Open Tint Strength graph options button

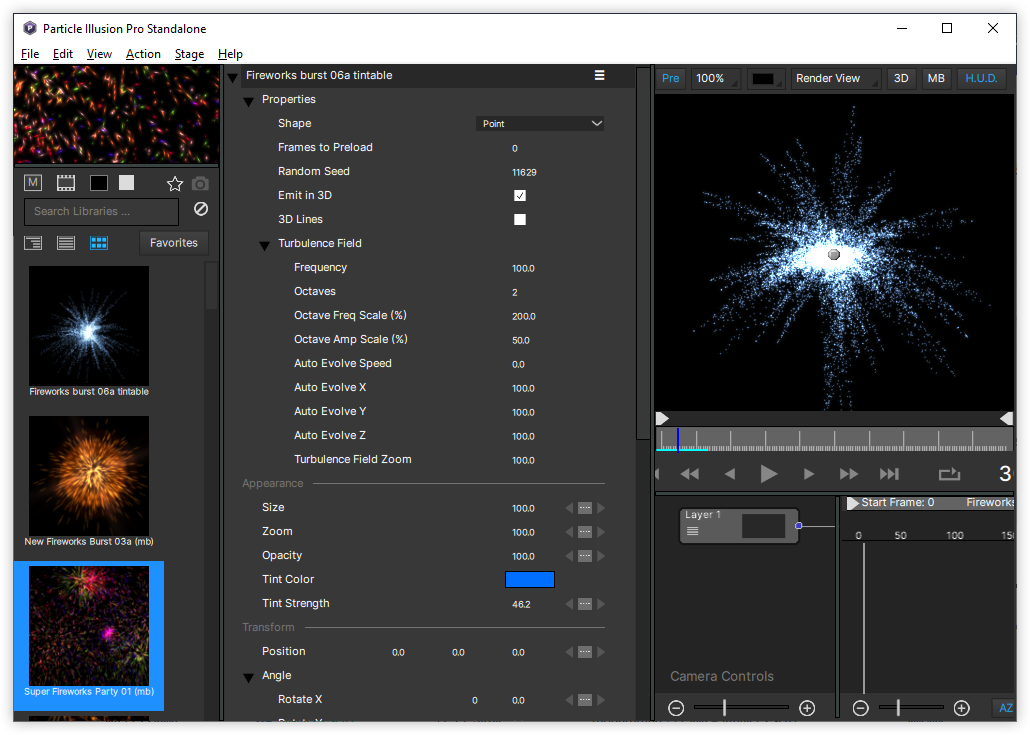point(585,604)
